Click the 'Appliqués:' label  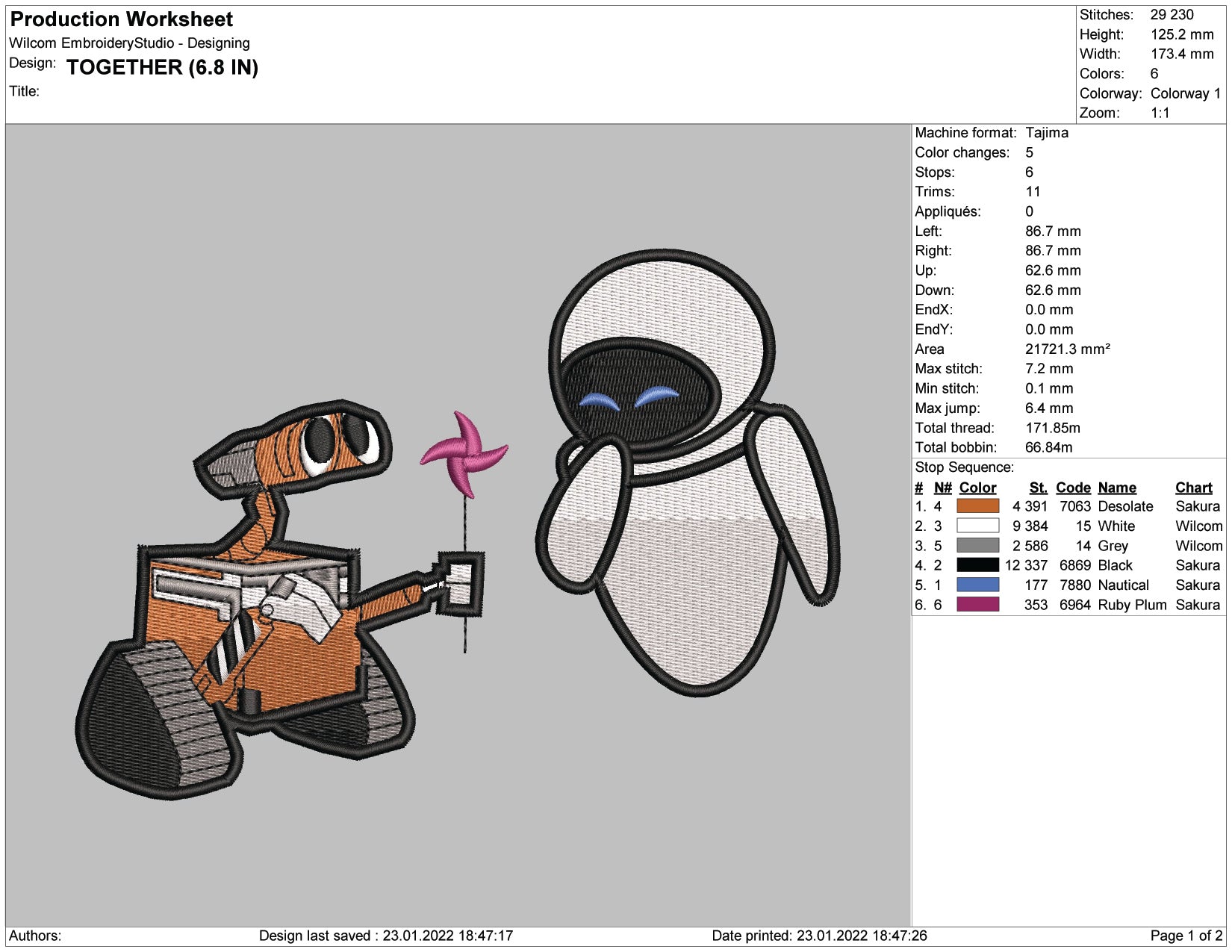click(x=948, y=211)
